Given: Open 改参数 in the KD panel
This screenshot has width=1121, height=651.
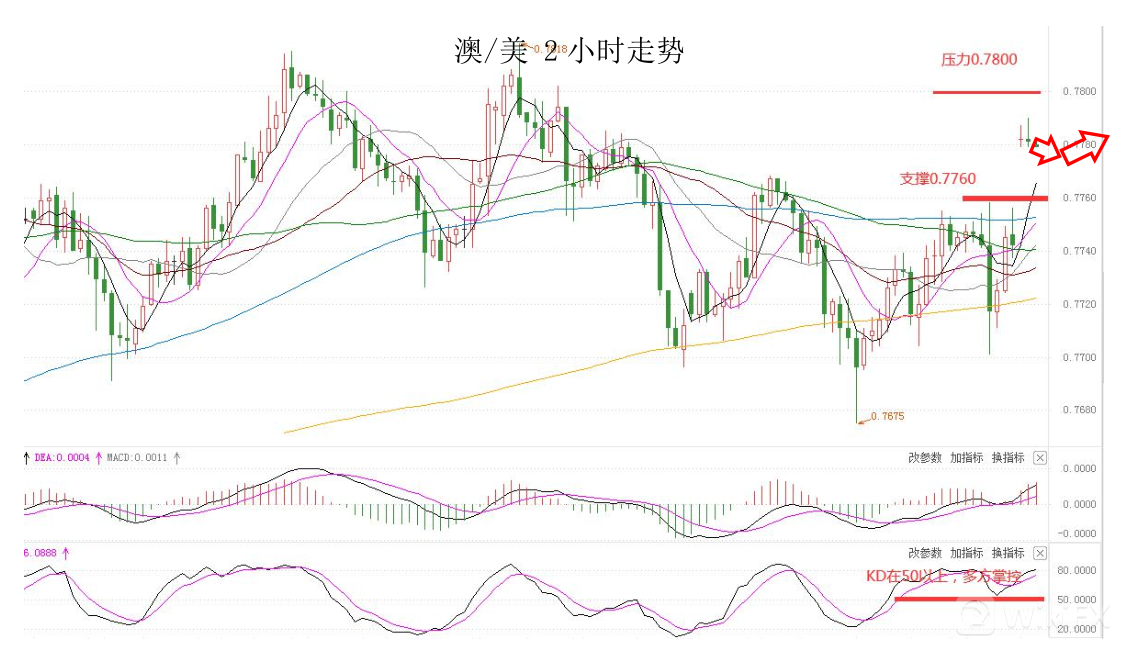Looking at the screenshot, I should click(925, 553).
